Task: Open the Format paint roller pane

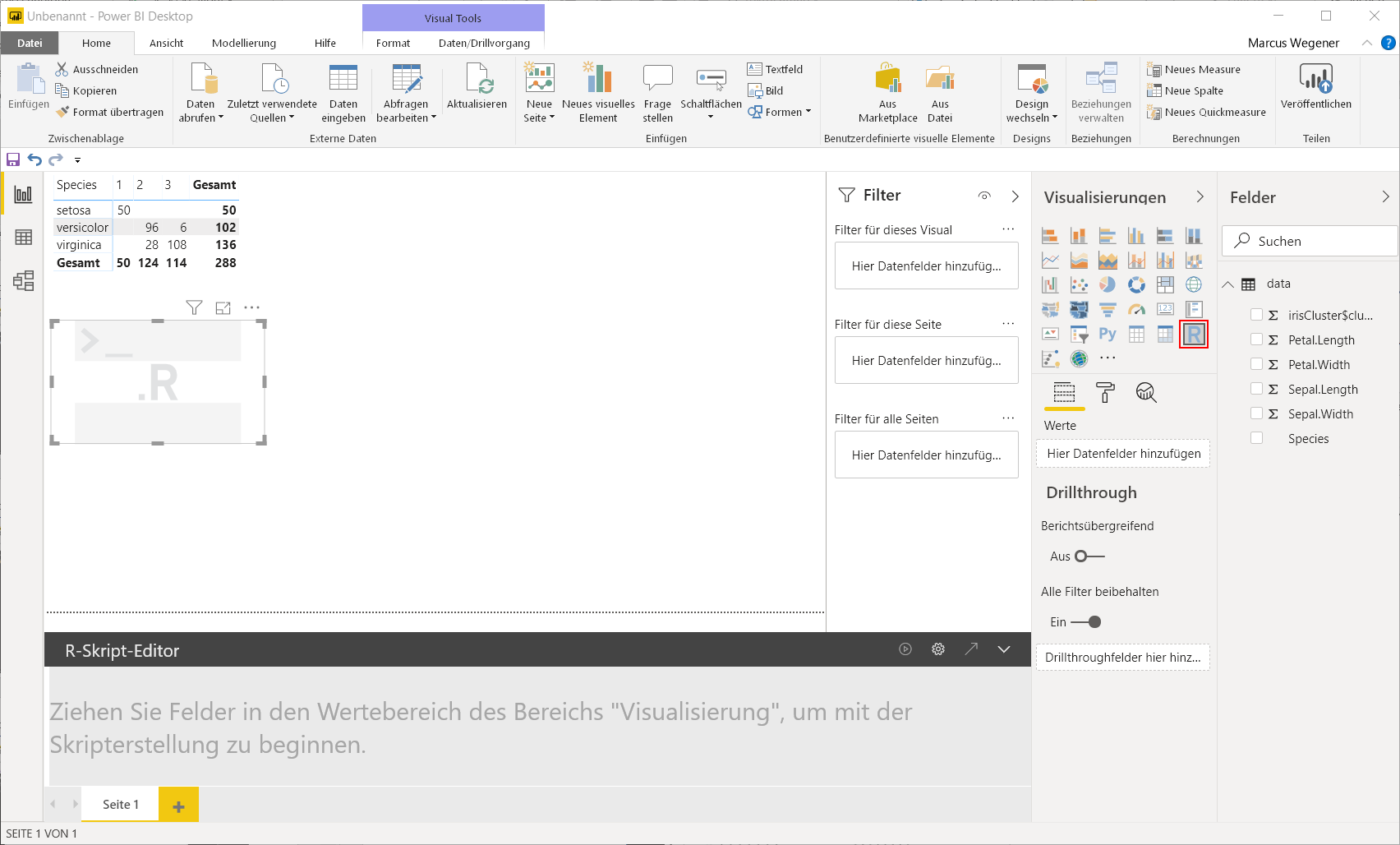Action: coord(1106,393)
